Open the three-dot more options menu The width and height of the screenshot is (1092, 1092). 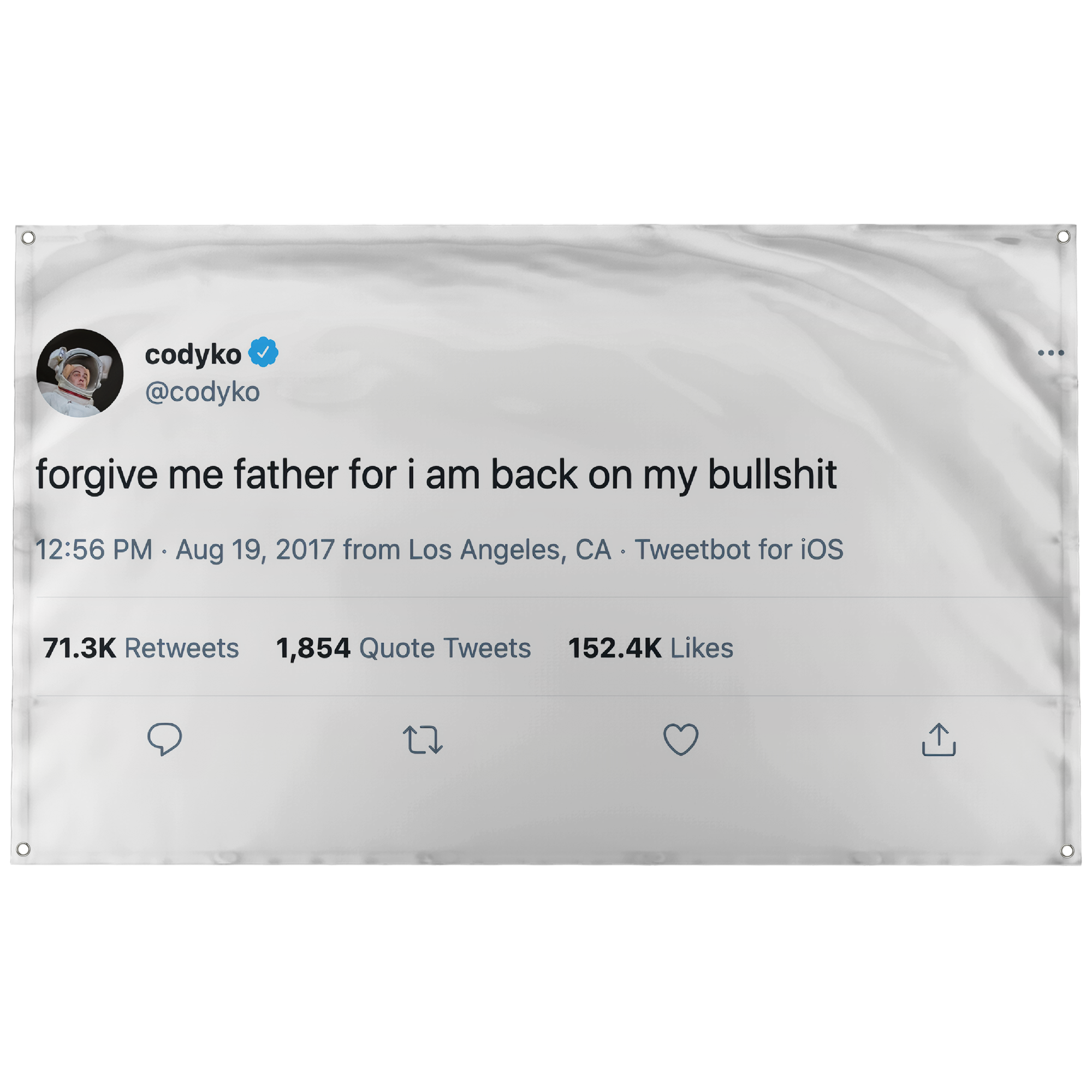1051,353
